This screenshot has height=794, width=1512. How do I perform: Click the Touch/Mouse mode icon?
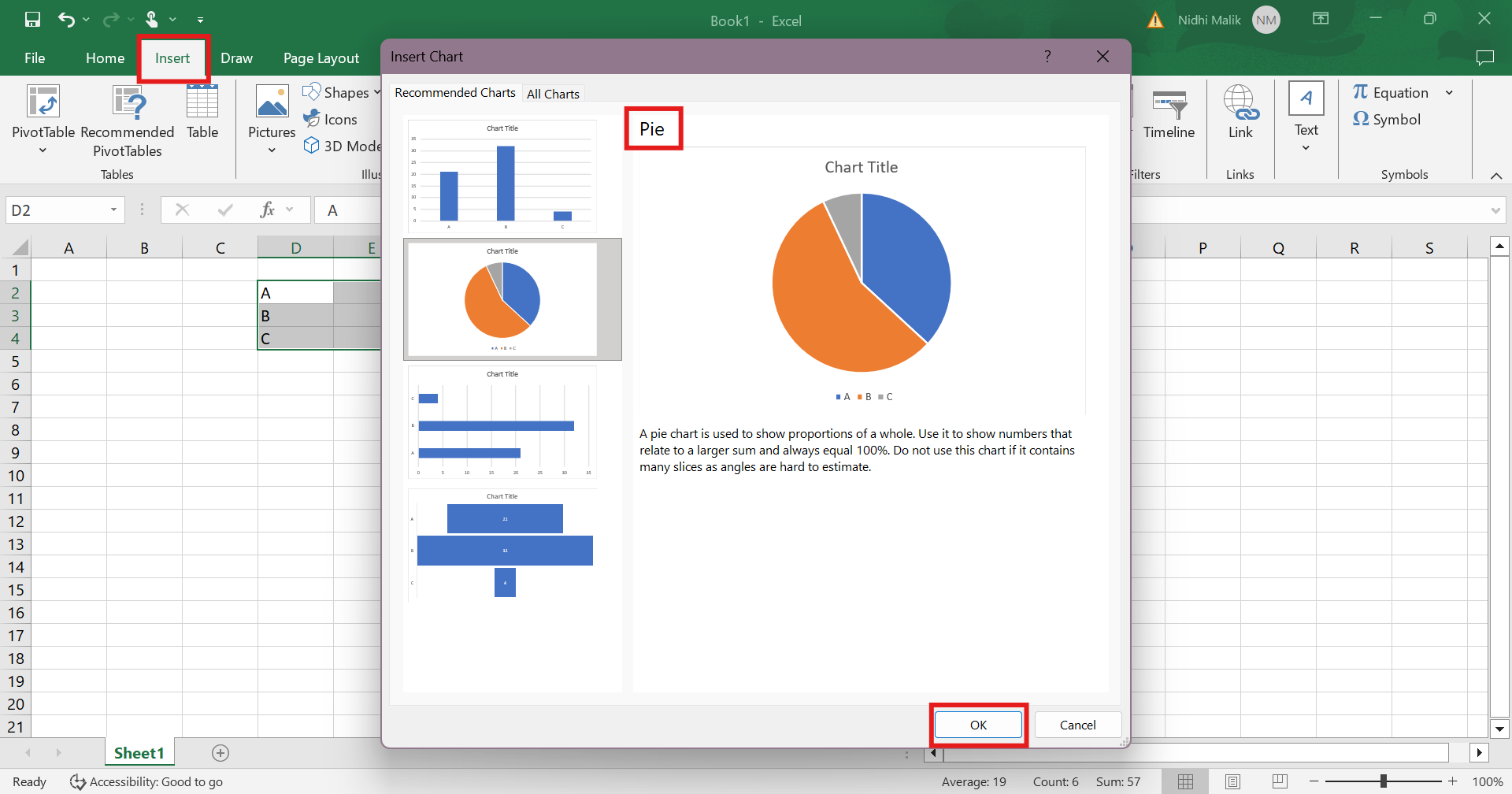tap(152, 20)
